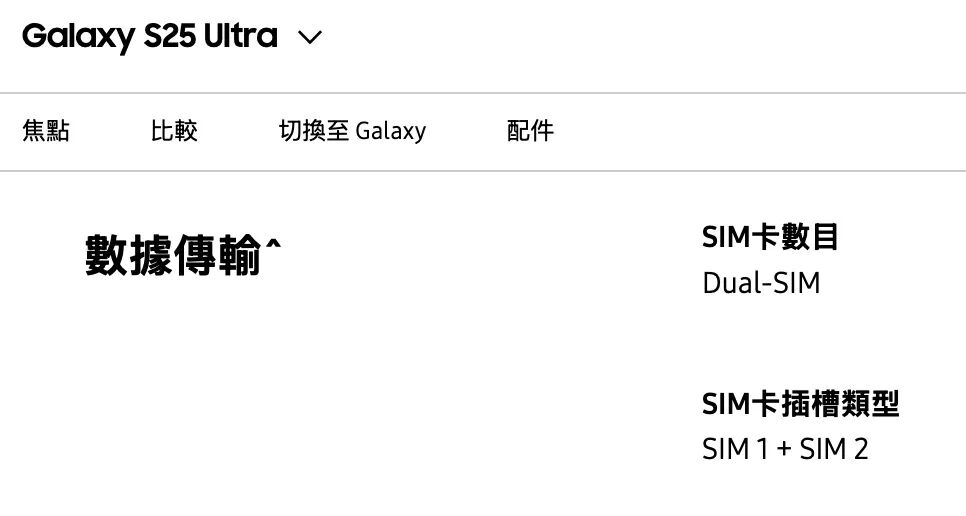Click the plus sign between SIM 1 and SIM 2
Viewport: 966px width, 516px height.
point(783,449)
